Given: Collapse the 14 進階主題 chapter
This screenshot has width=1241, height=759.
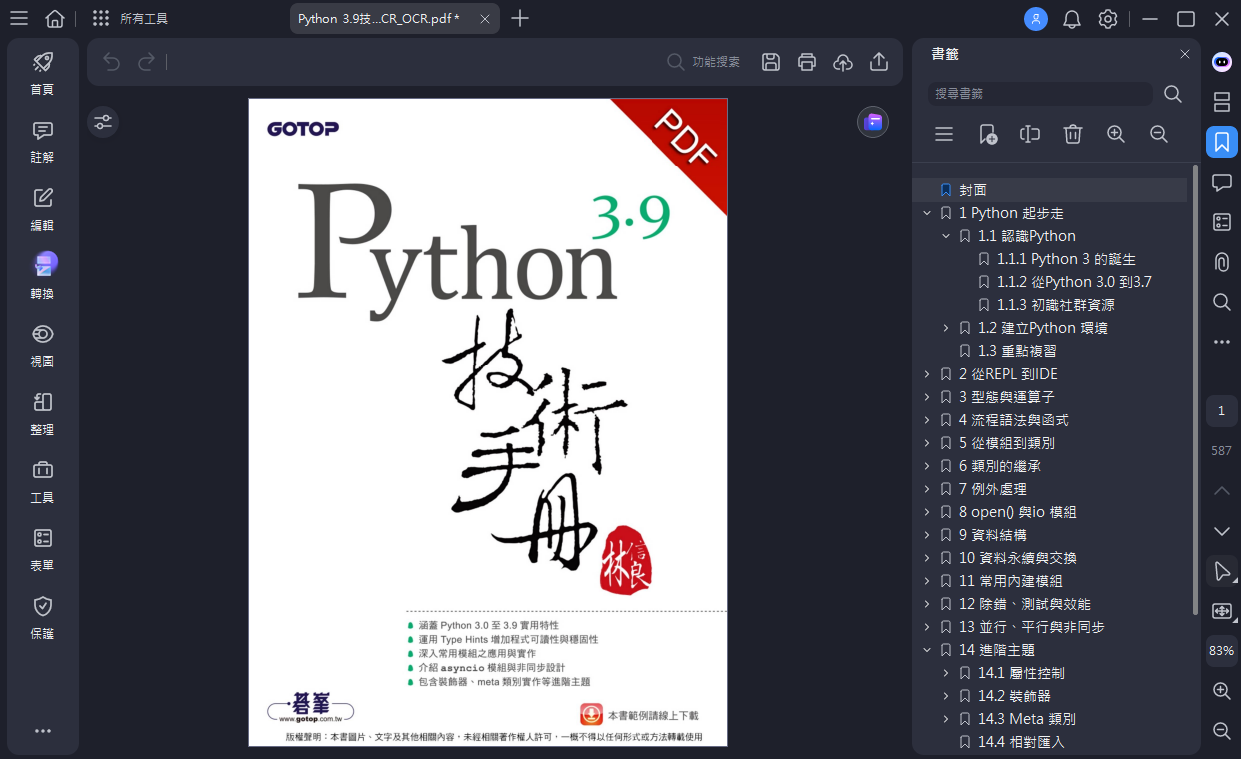Looking at the screenshot, I should click(927, 650).
